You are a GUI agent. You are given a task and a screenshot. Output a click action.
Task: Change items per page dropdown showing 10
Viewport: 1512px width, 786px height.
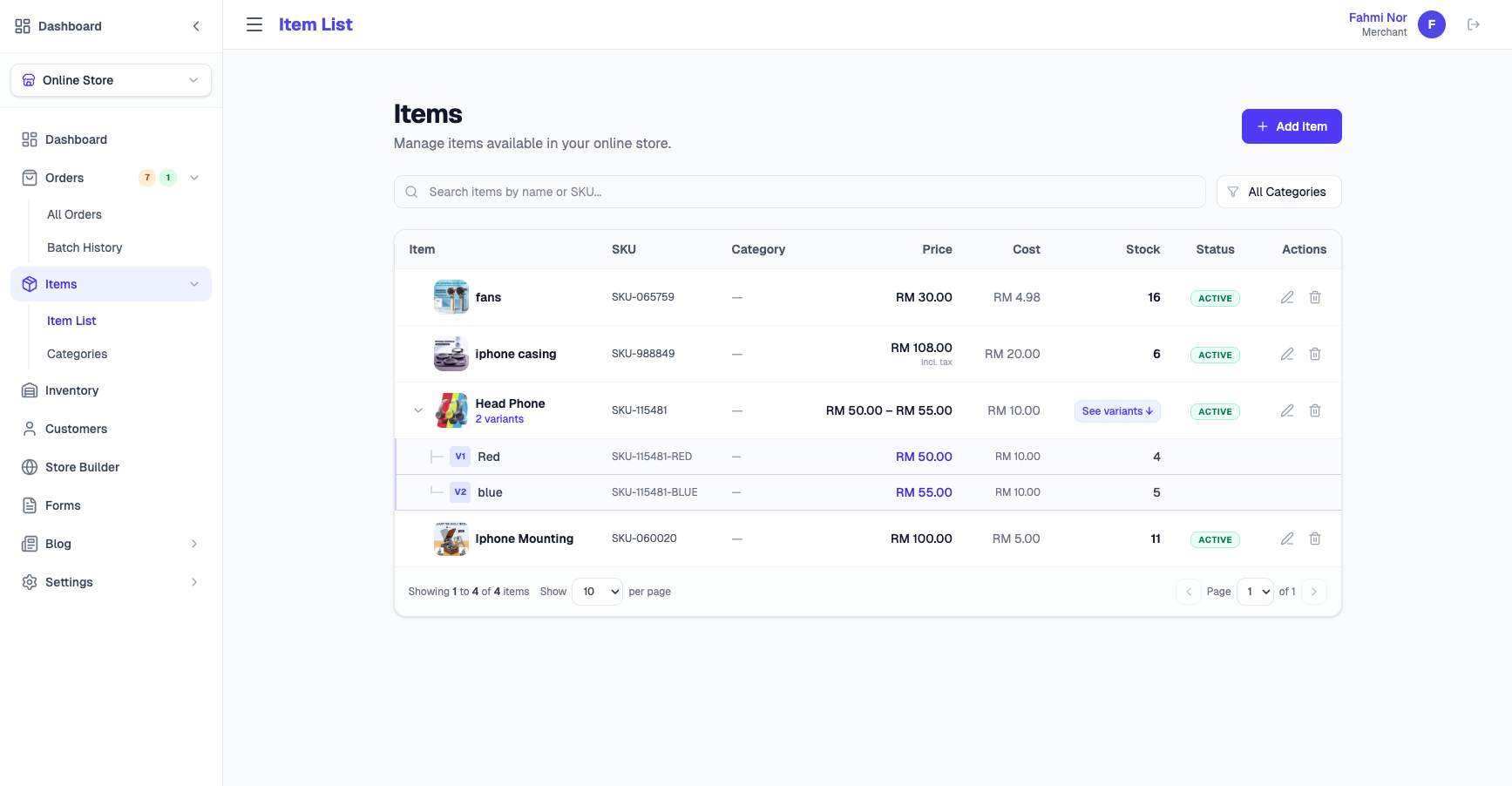pos(597,592)
